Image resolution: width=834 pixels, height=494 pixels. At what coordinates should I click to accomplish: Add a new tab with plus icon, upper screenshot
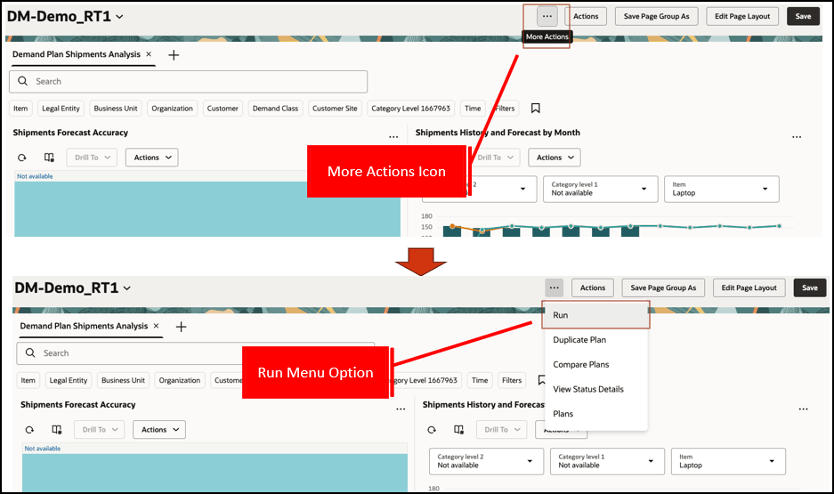pyautogui.click(x=173, y=55)
